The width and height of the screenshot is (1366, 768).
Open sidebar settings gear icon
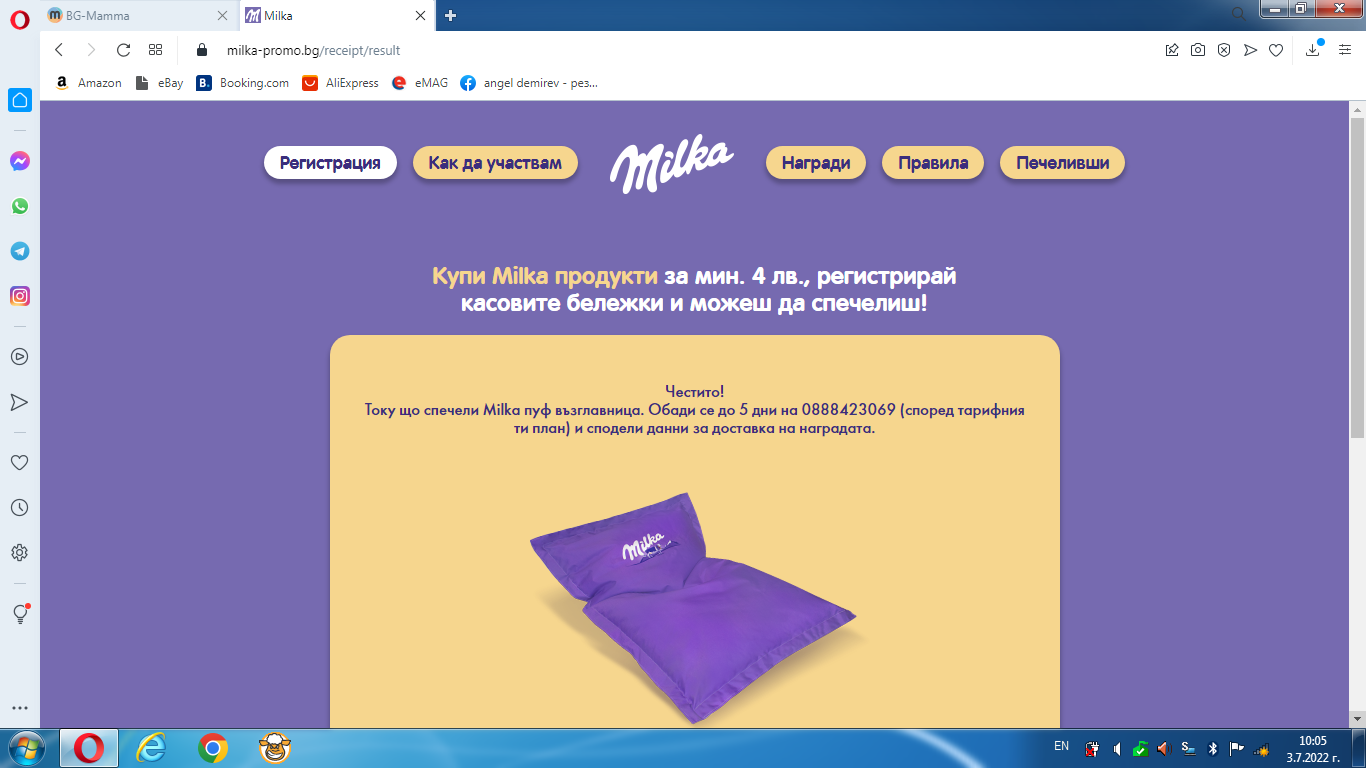tap(19, 552)
